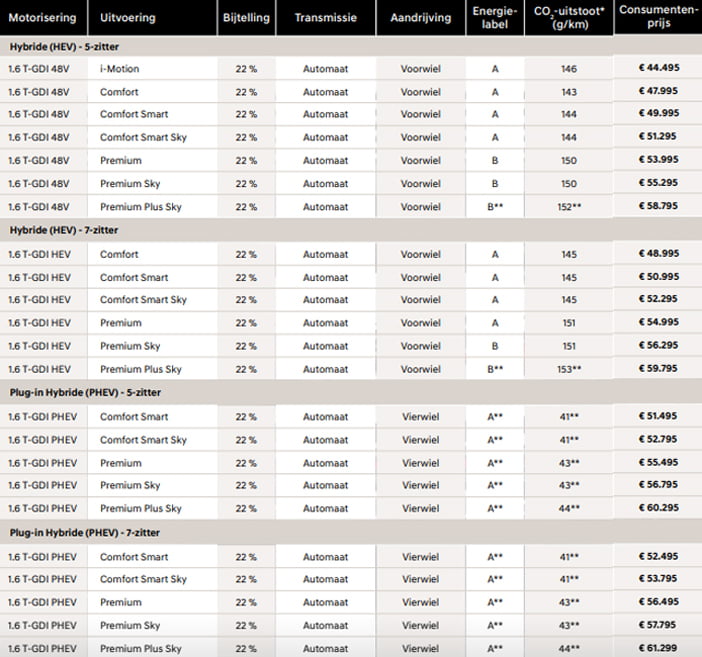This screenshot has height=657, width=702.
Task: Click energy label B in the € 53.995 row
Action: point(495,160)
